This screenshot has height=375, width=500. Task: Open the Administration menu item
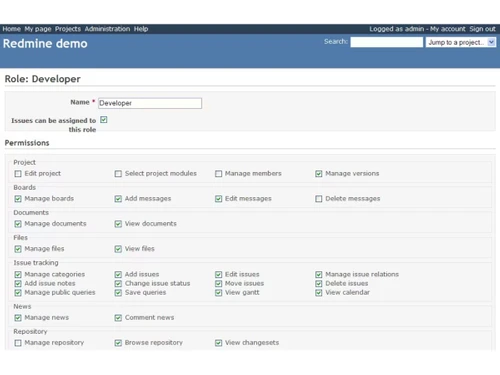pyautogui.click(x=107, y=29)
